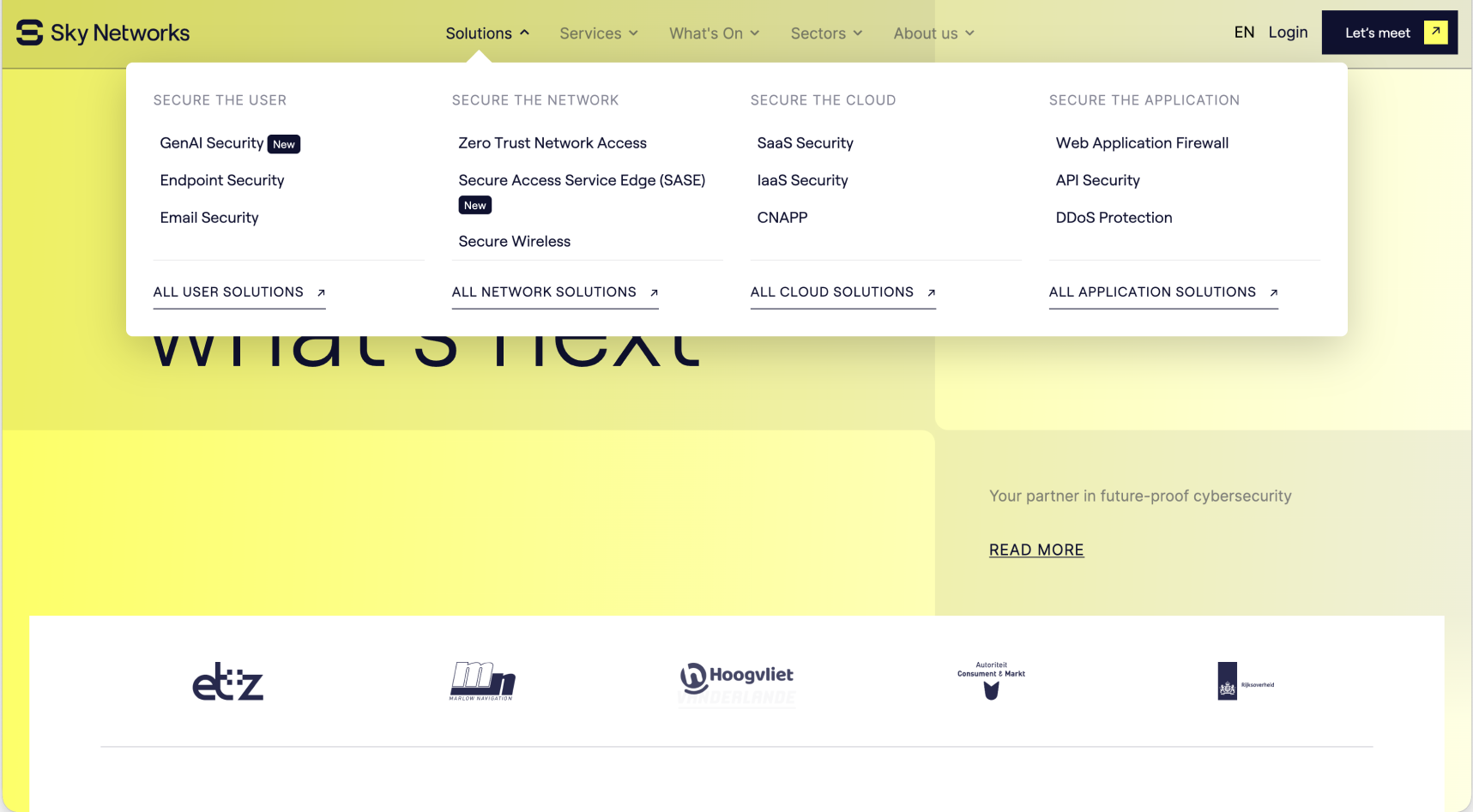Open DDoS Protection
The height and width of the screenshot is (812, 1473).
[x=1114, y=218]
